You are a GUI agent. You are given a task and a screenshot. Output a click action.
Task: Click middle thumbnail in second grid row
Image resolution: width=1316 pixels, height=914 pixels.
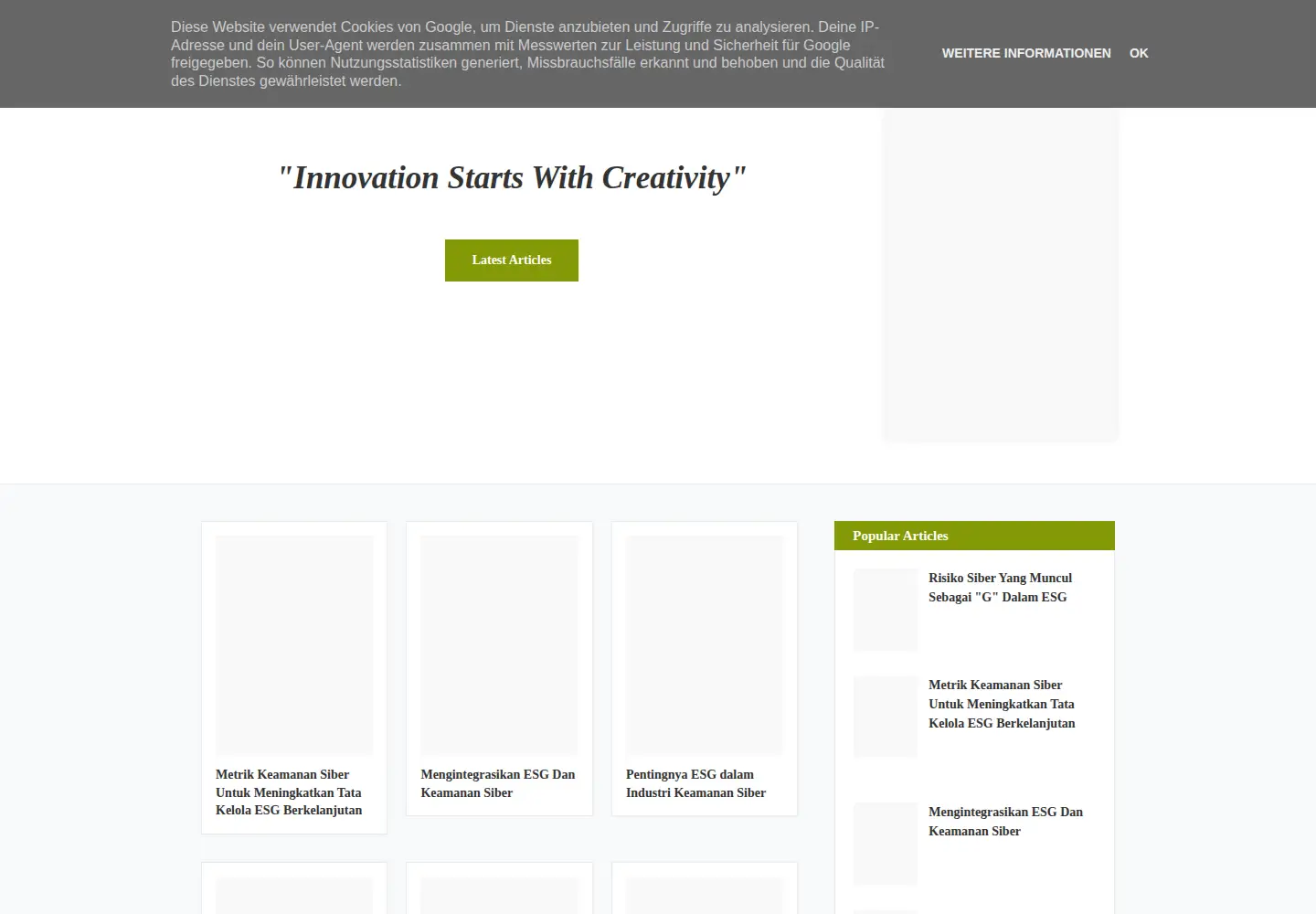[499, 896]
